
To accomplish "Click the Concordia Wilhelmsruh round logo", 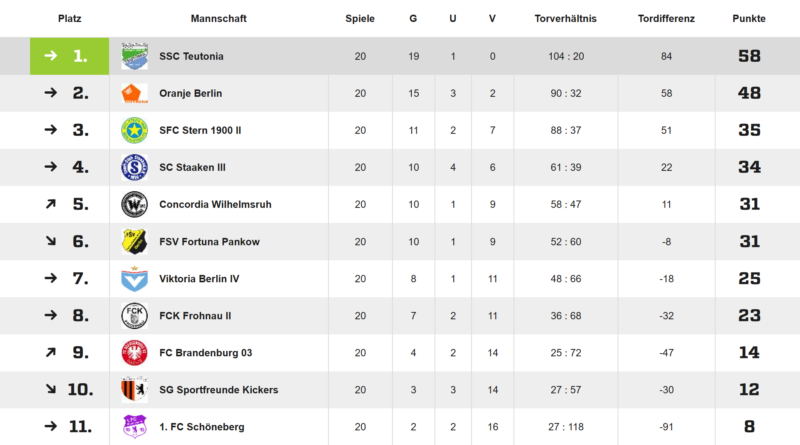I will click(134, 204).
